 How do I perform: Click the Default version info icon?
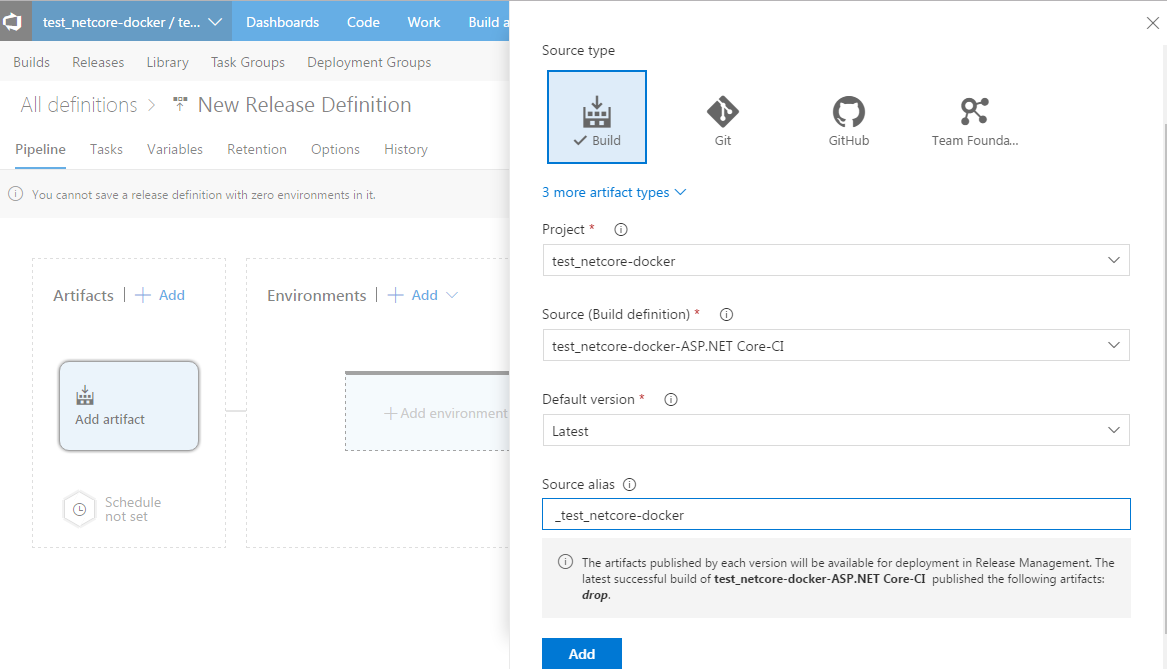point(671,400)
